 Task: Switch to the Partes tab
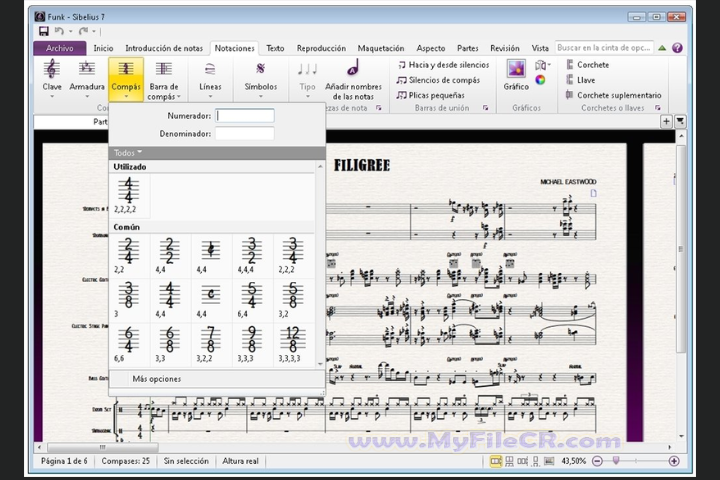click(467, 48)
